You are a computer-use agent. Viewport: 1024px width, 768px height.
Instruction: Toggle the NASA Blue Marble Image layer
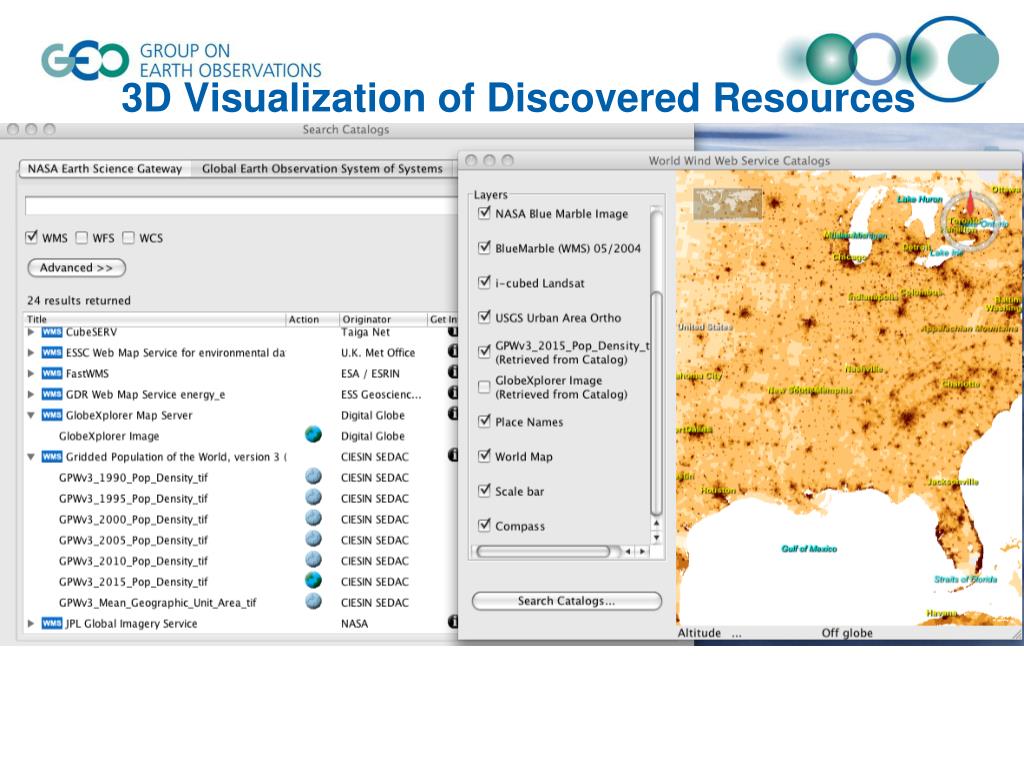tap(484, 213)
